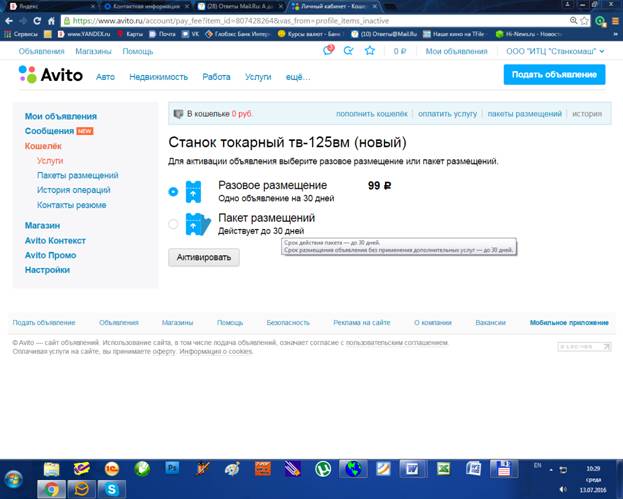The height and width of the screenshot is (499, 623).
Task: Open история link in wallet bar
Action: click(587, 114)
